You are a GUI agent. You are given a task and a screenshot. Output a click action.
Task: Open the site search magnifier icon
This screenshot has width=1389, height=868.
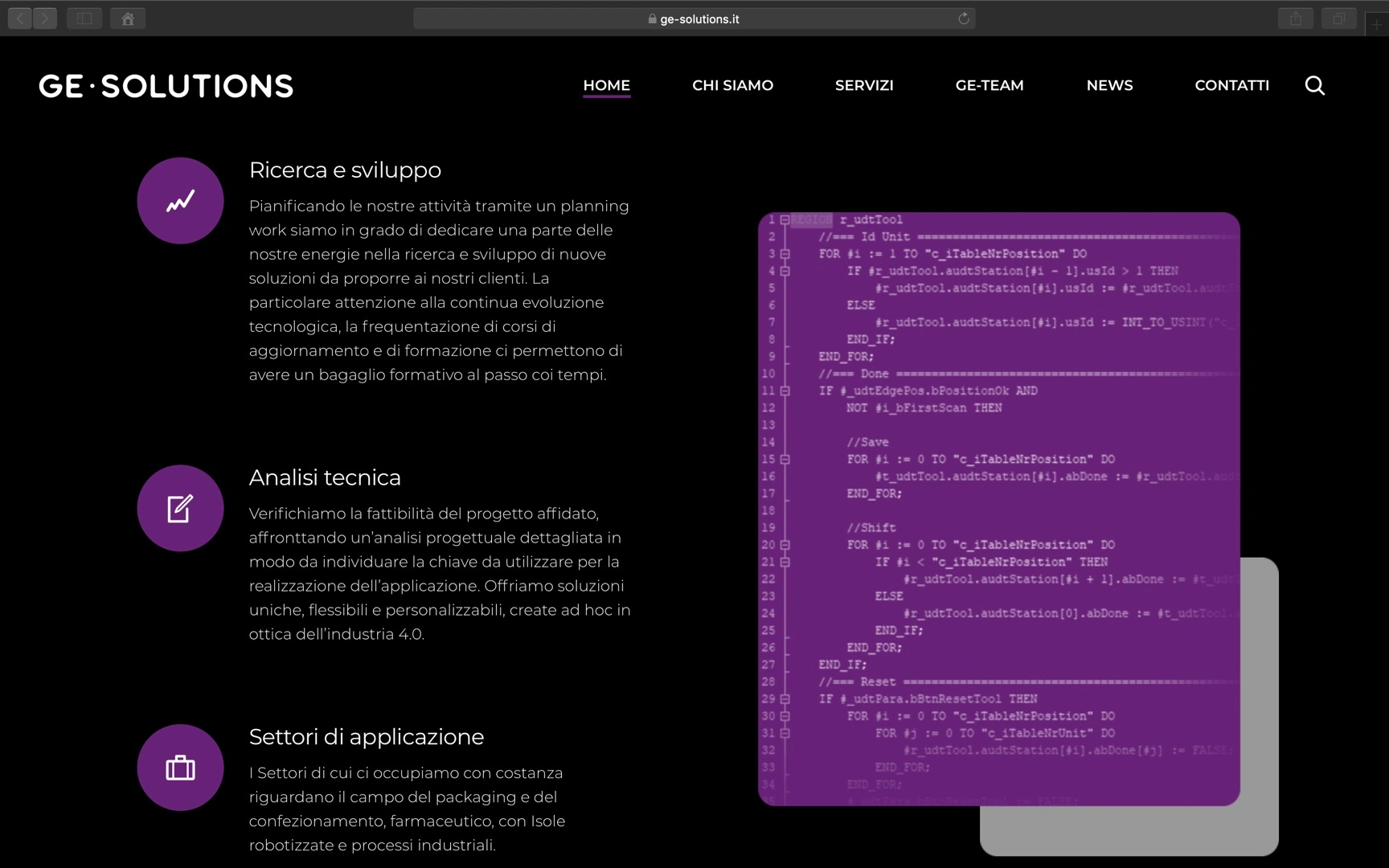pyautogui.click(x=1314, y=85)
